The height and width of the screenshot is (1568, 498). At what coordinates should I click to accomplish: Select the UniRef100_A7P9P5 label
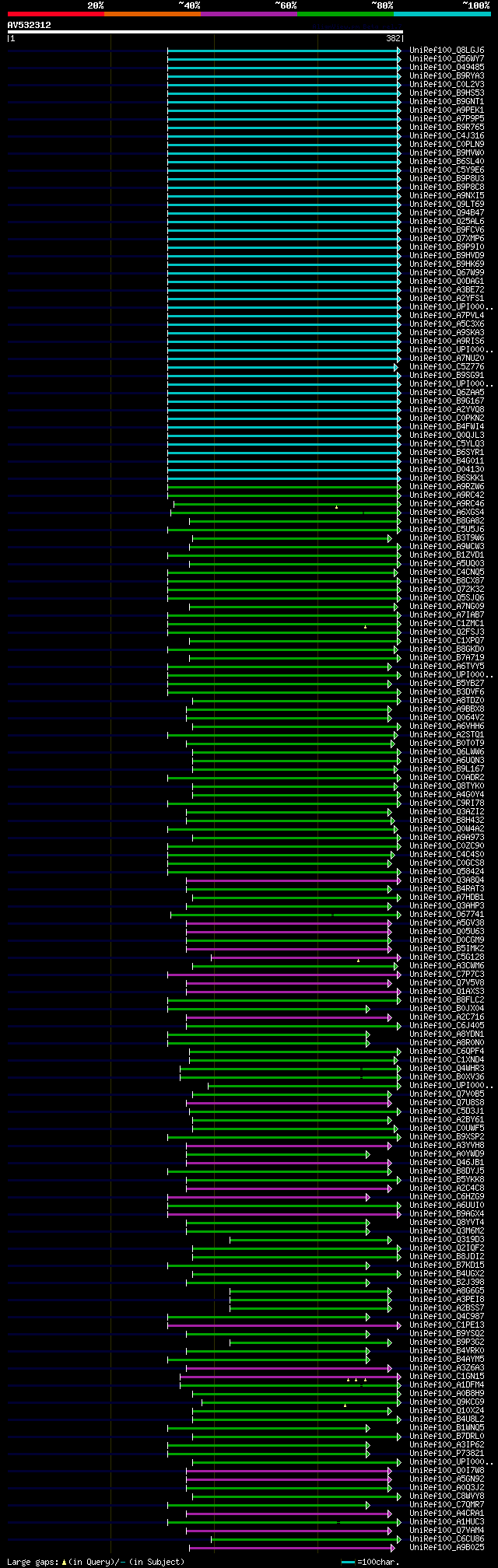[x=447, y=118]
